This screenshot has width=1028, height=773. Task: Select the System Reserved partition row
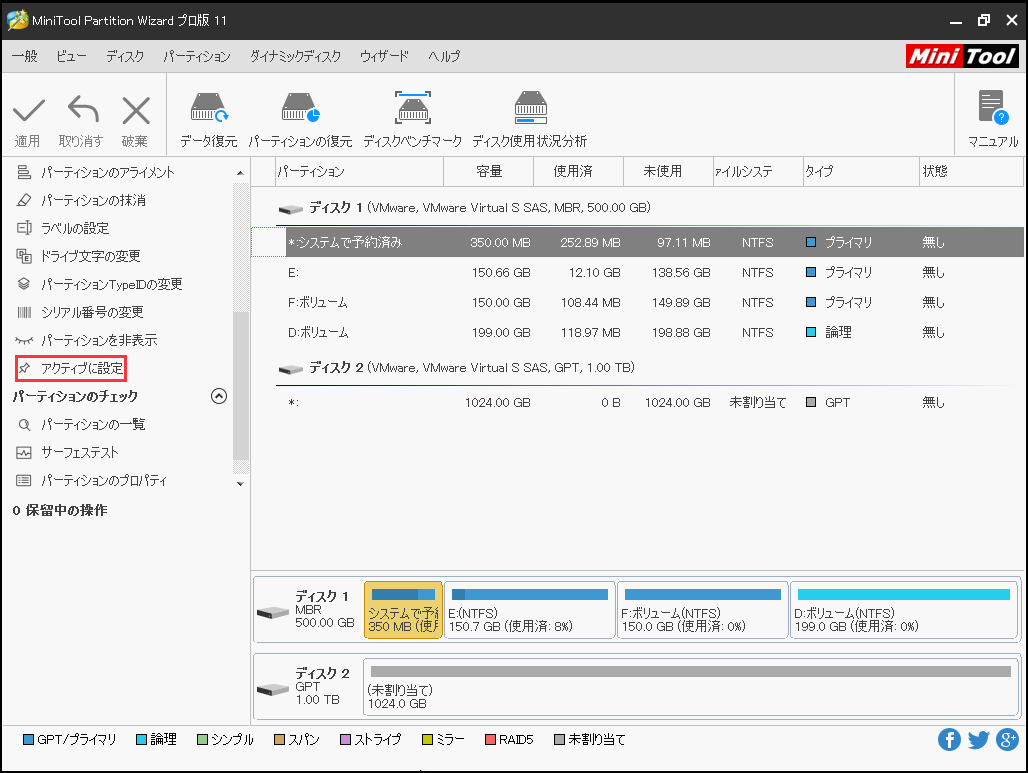click(x=637, y=242)
